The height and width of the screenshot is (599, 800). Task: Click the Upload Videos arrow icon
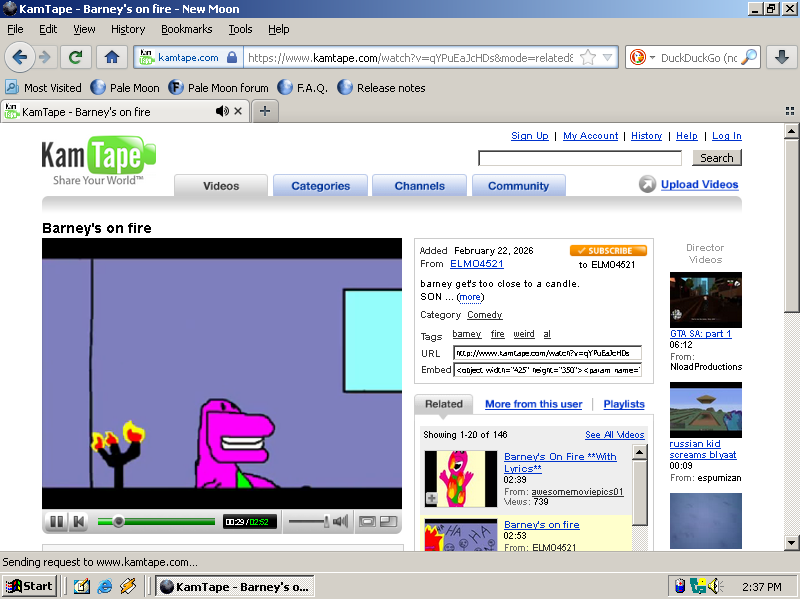[x=647, y=184]
